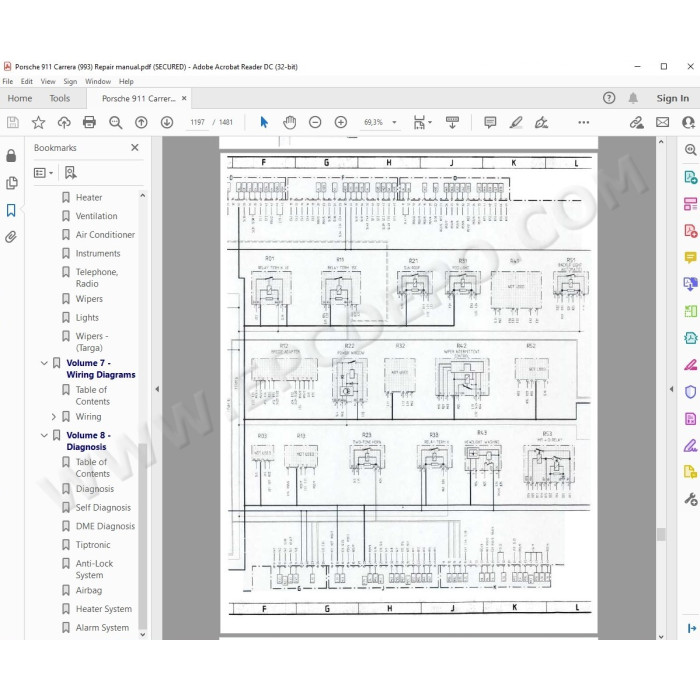Open the View menu
The image size is (700, 700).
point(48,81)
